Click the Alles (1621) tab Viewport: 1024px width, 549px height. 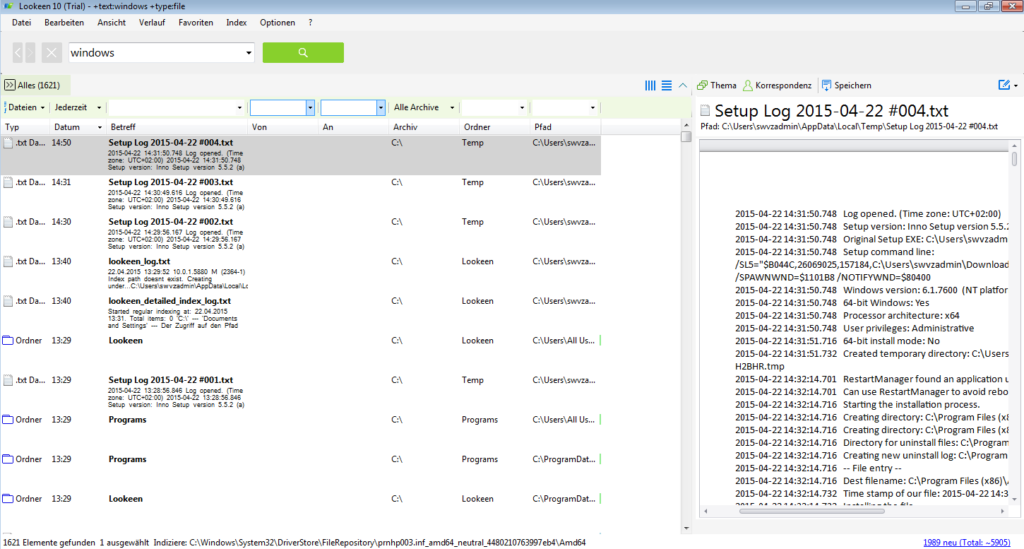[36, 86]
